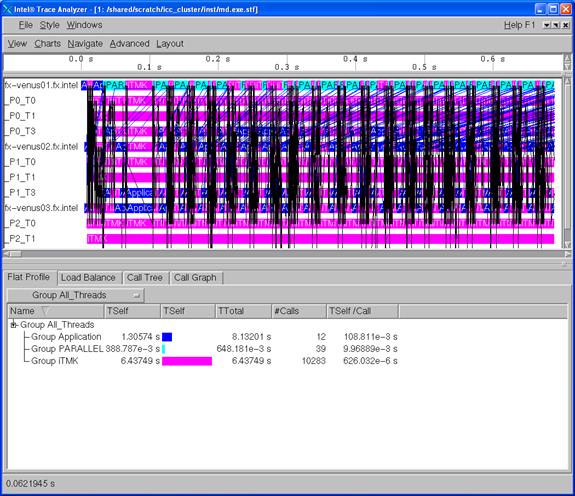Viewport: 575px width, 496px height.
Task: Sort by TTotal column header
Action: pyautogui.click(x=243, y=311)
